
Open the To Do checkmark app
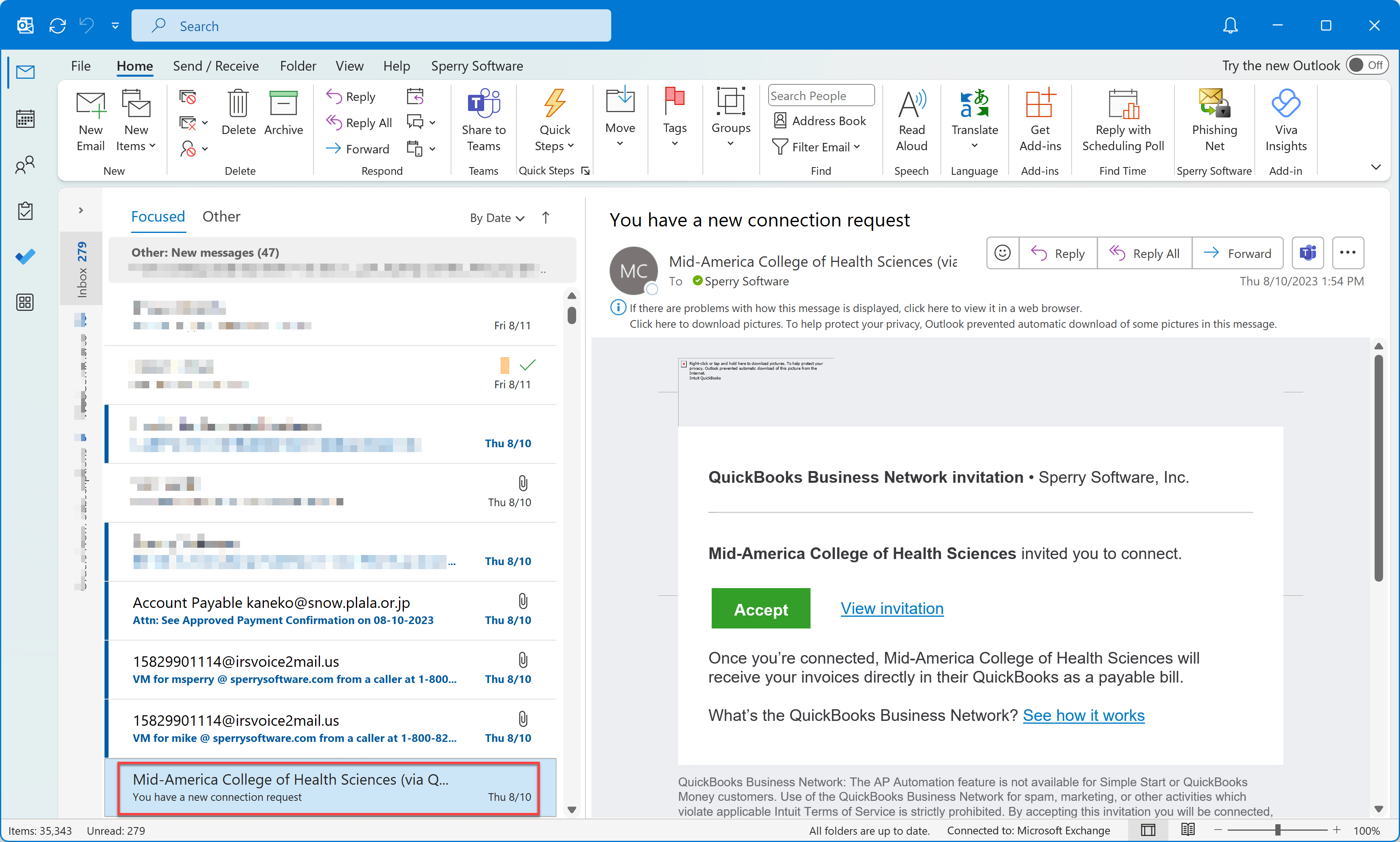(x=25, y=256)
